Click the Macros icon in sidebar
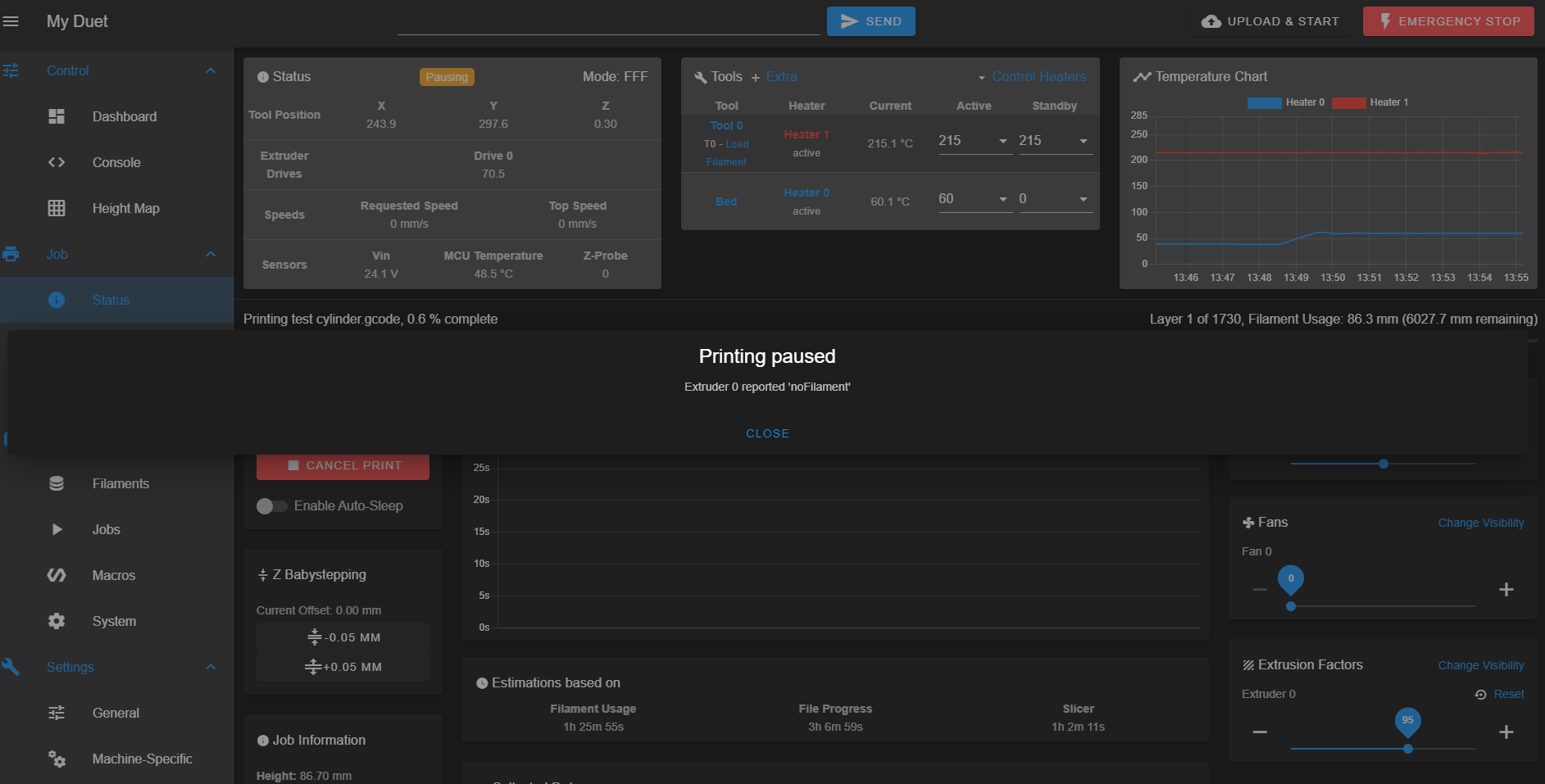The height and width of the screenshot is (784, 1545). pos(57,575)
